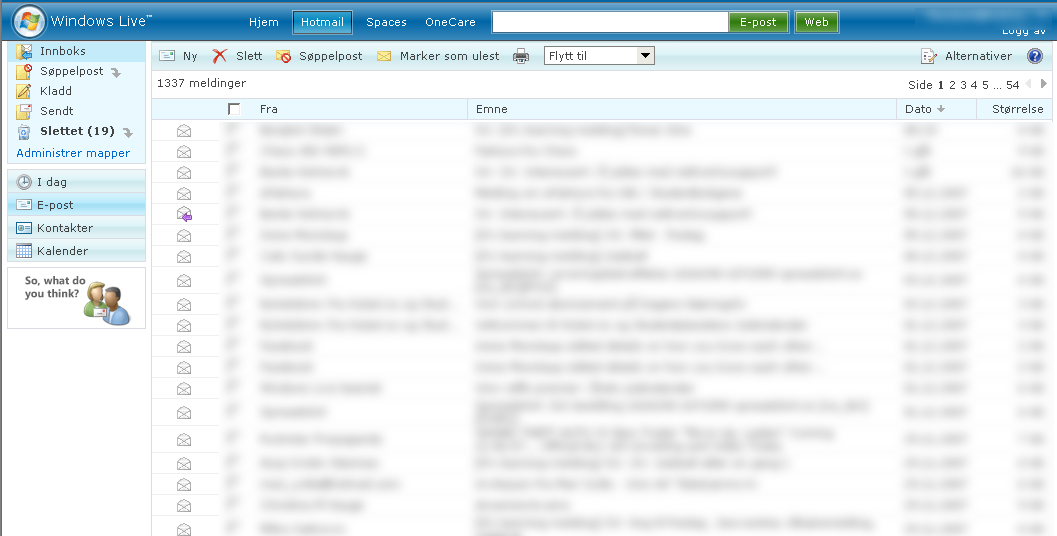Switch to the Hjem tab
The width and height of the screenshot is (1057, 536).
[x=264, y=22]
